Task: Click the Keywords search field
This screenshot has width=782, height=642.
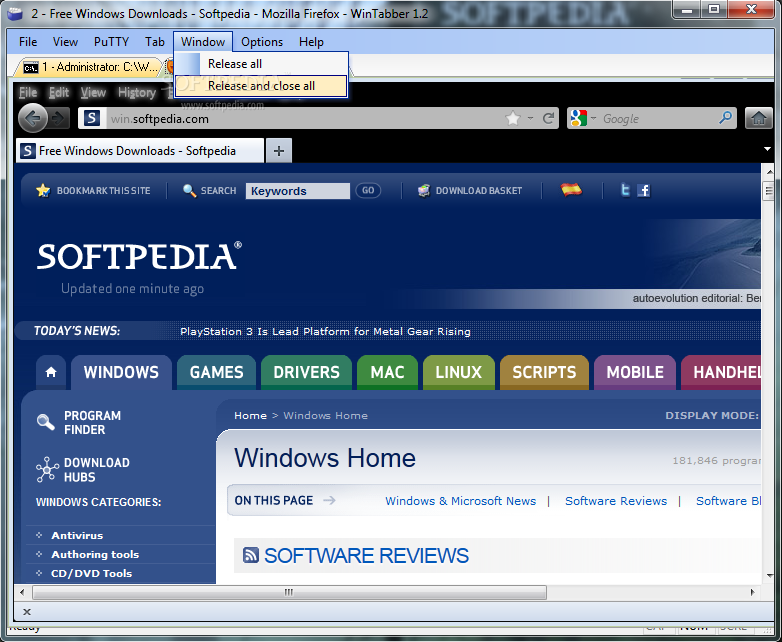Action: coord(298,191)
